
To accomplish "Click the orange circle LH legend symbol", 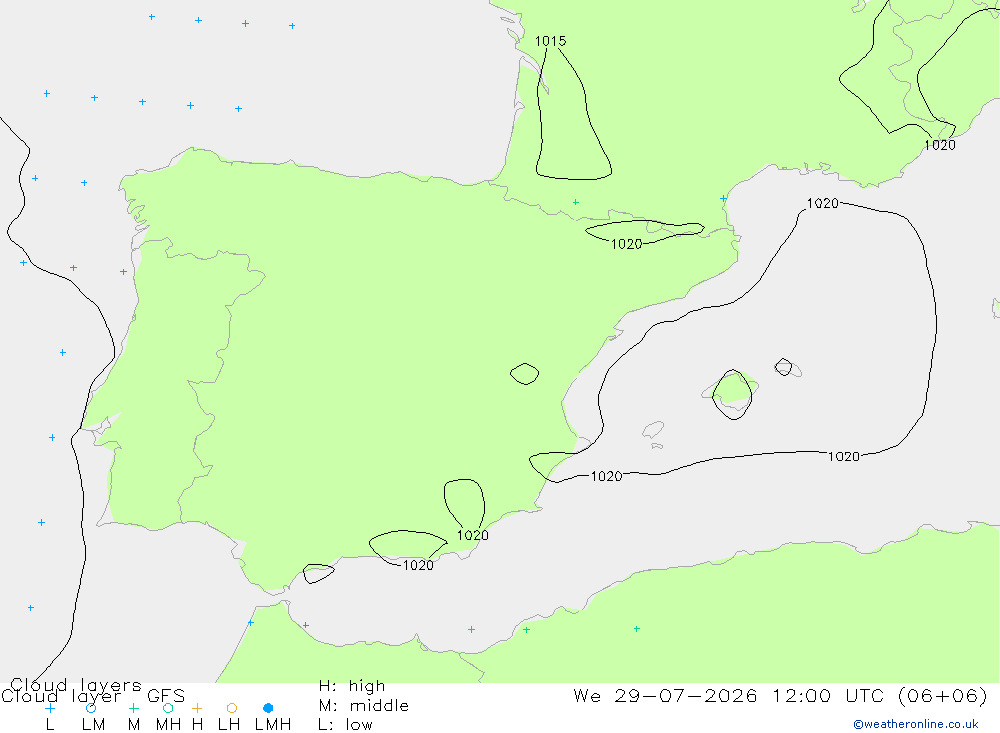I will [232, 708].
